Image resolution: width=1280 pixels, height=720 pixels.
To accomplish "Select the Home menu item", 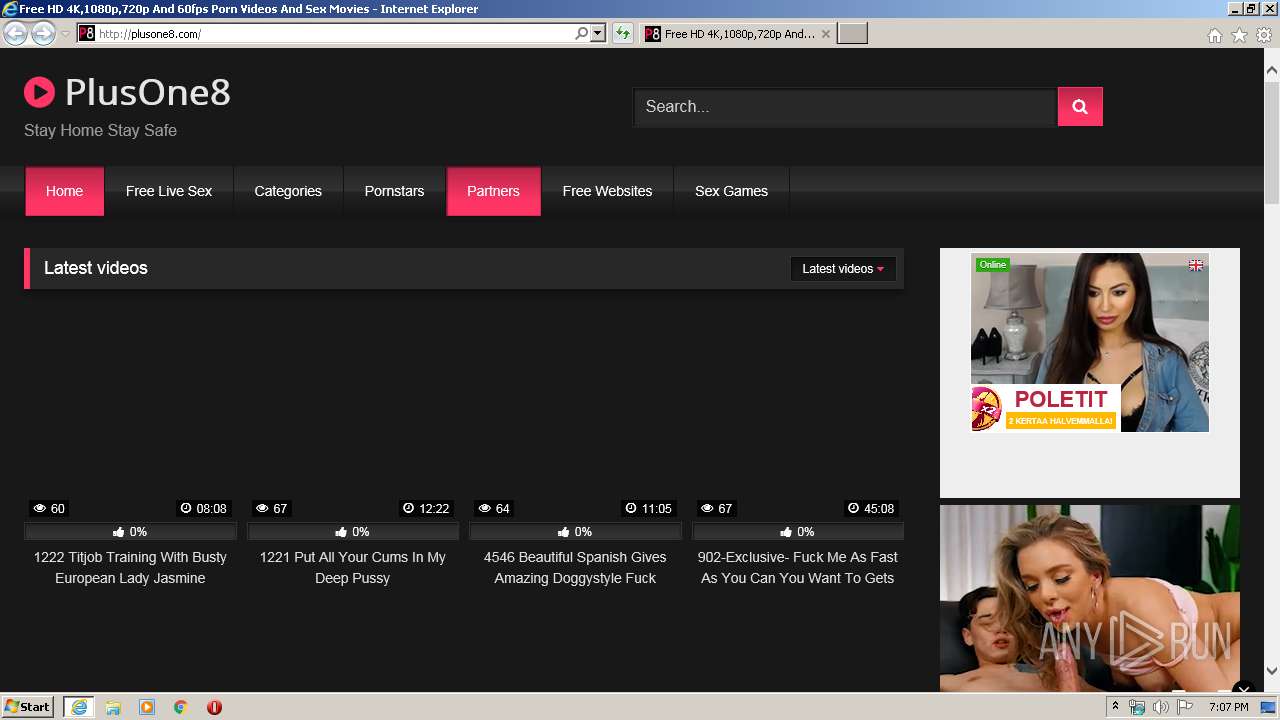I will tap(64, 191).
